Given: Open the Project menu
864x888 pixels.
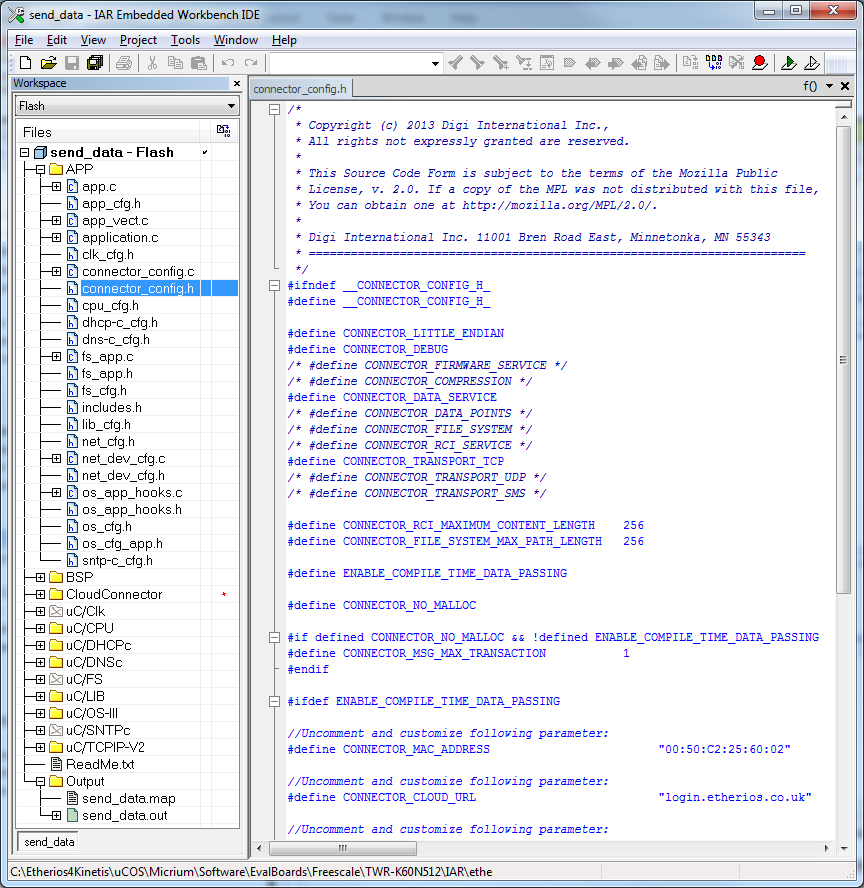Looking at the screenshot, I should 138,40.
